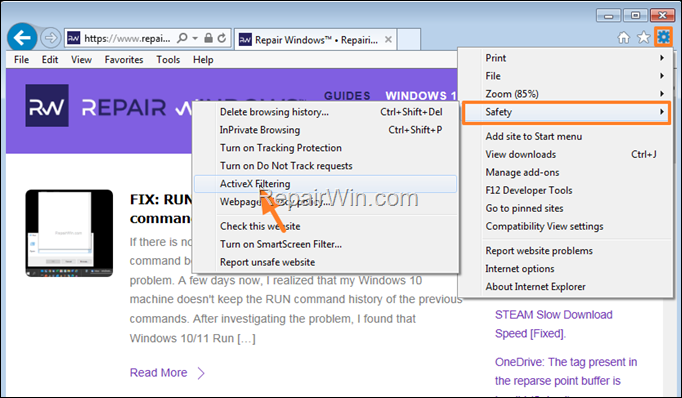This screenshot has height=398, width=682.
Task: Expand the Print submenu
Action: (566, 58)
